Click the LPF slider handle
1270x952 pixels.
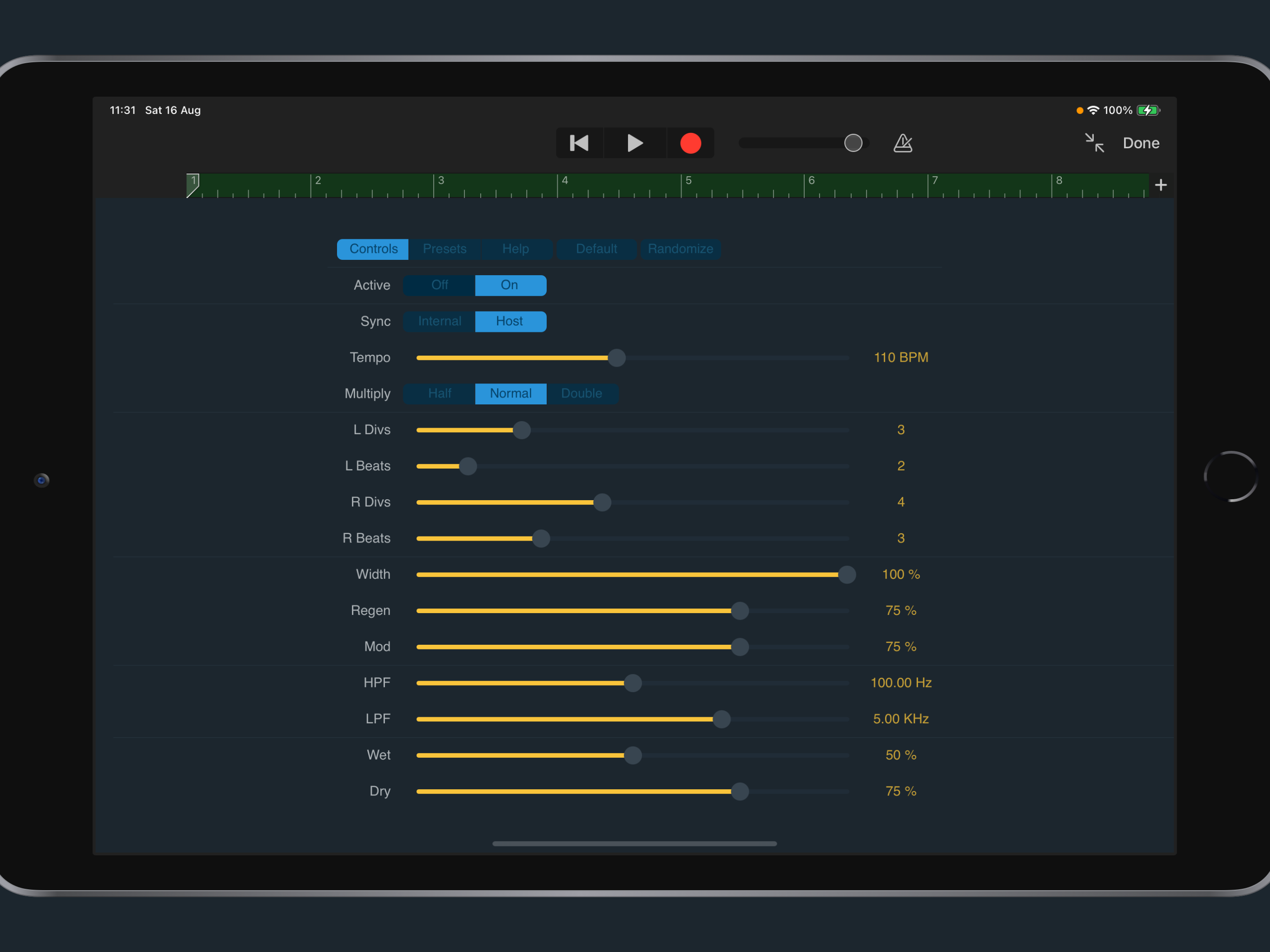pos(721,720)
